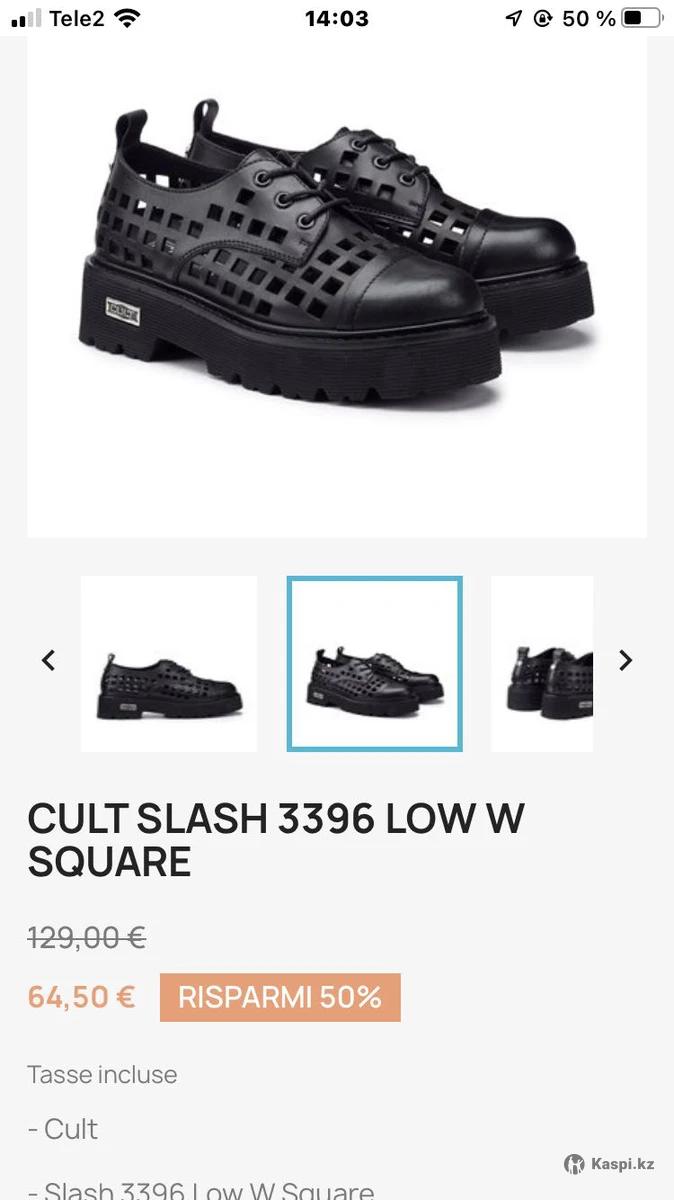Screen dimensions: 674x1200
Task: Tap the Tele2 carrier label
Action: pos(77,18)
